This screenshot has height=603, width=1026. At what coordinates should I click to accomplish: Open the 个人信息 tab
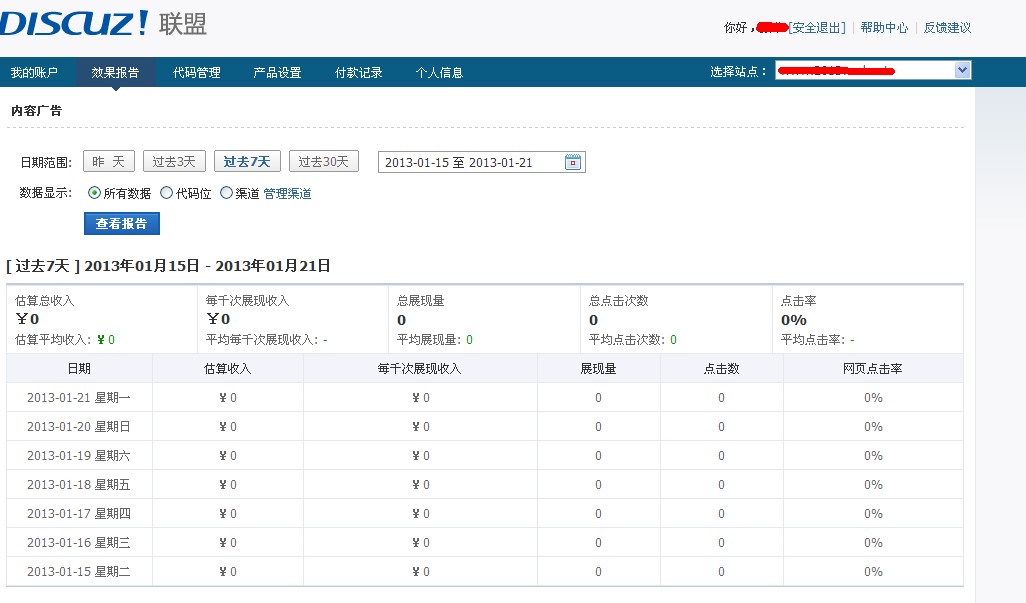[x=439, y=73]
